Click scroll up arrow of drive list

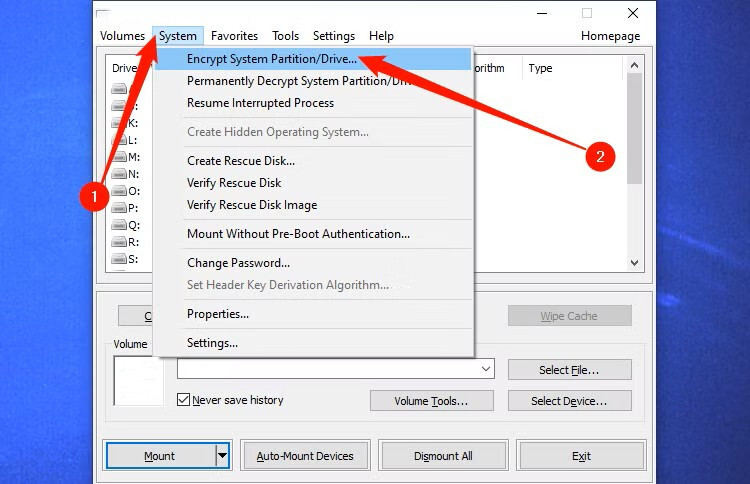(634, 66)
